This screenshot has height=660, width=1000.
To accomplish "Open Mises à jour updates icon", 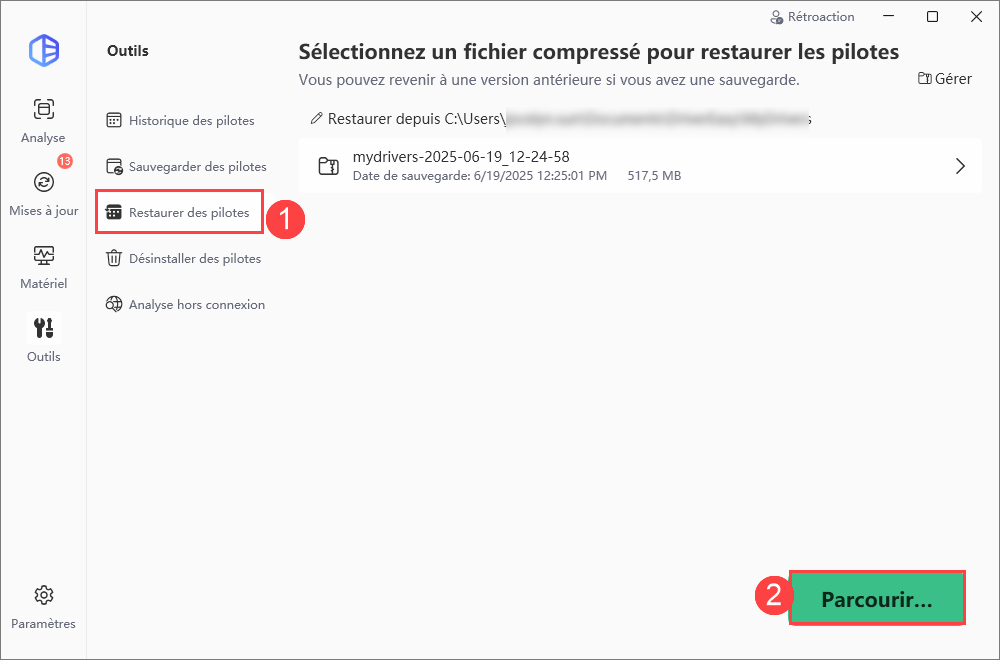I will 43,182.
